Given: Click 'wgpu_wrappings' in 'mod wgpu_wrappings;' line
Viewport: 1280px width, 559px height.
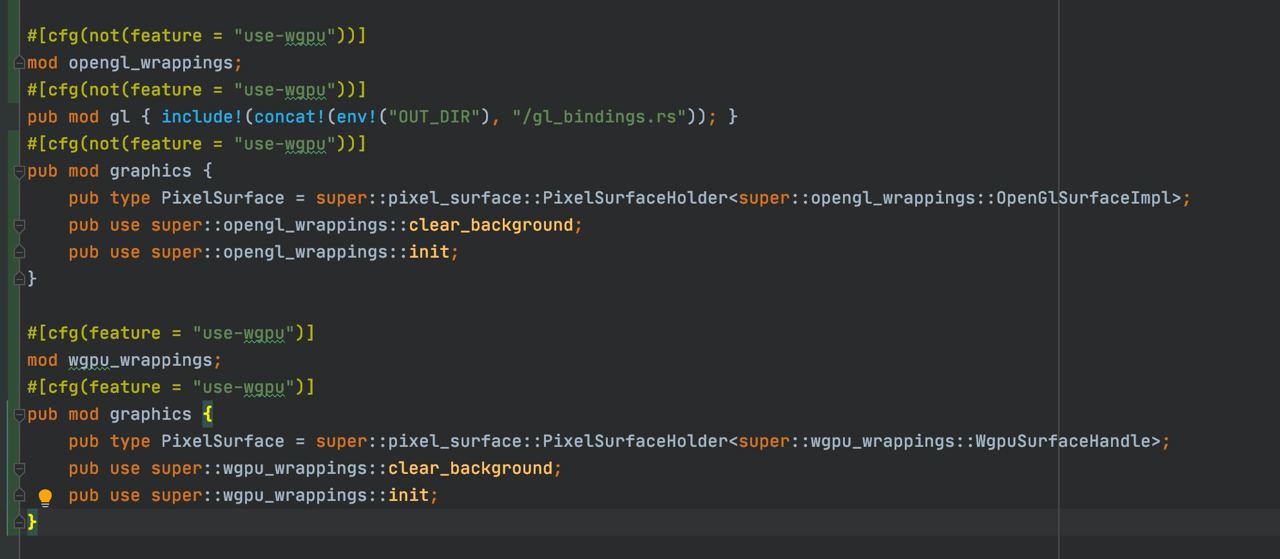Looking at the screenshot, I should [140, 360].
